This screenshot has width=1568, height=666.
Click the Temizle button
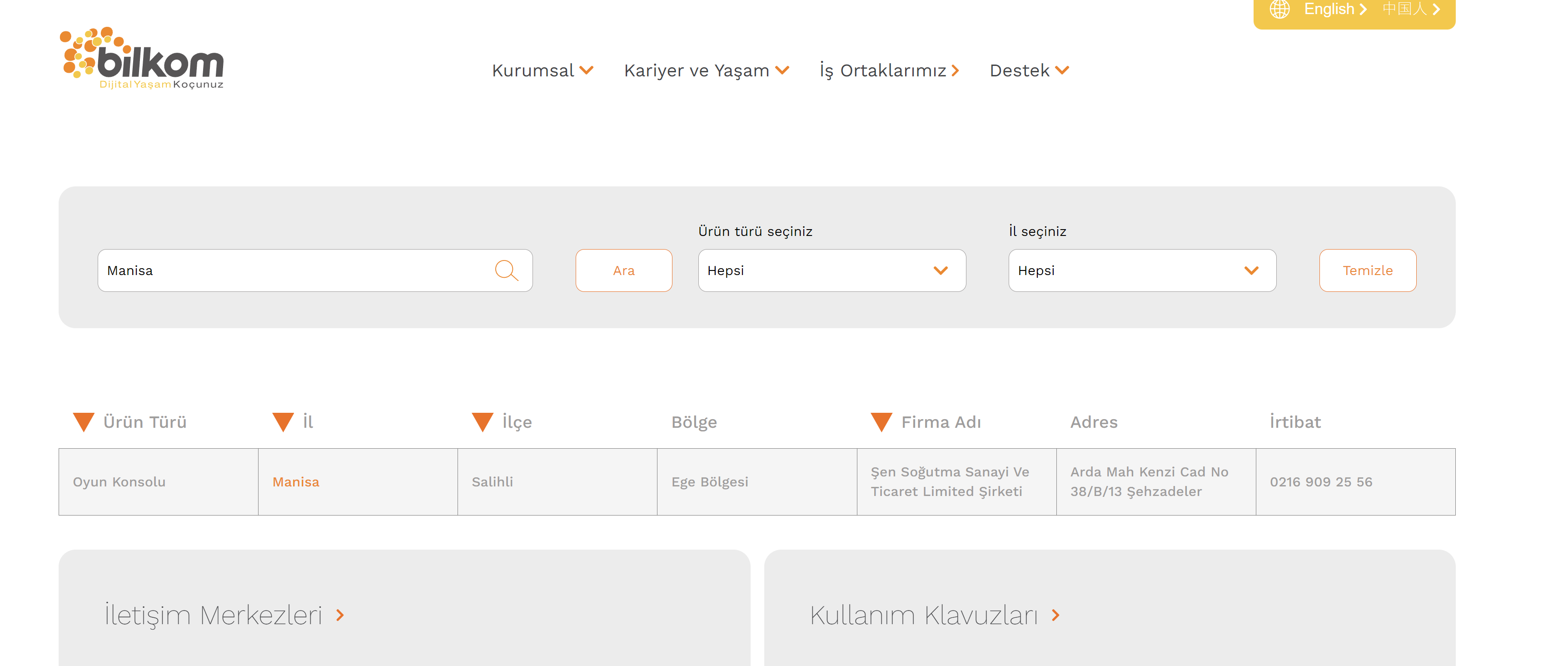[1367, 270]
